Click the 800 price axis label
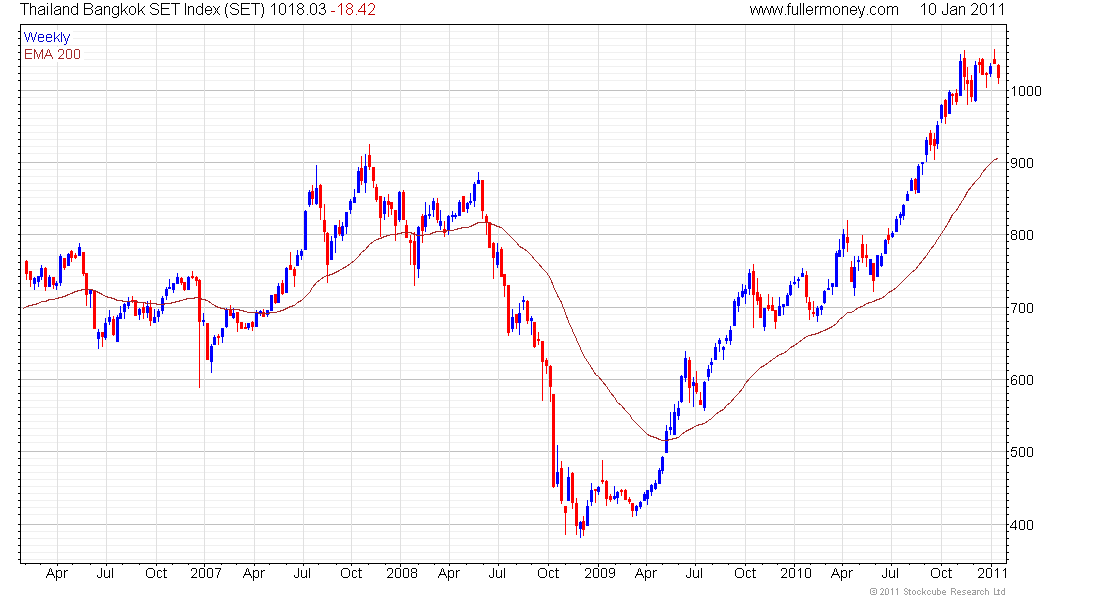1100x600 pixels. coord(1021,235)
